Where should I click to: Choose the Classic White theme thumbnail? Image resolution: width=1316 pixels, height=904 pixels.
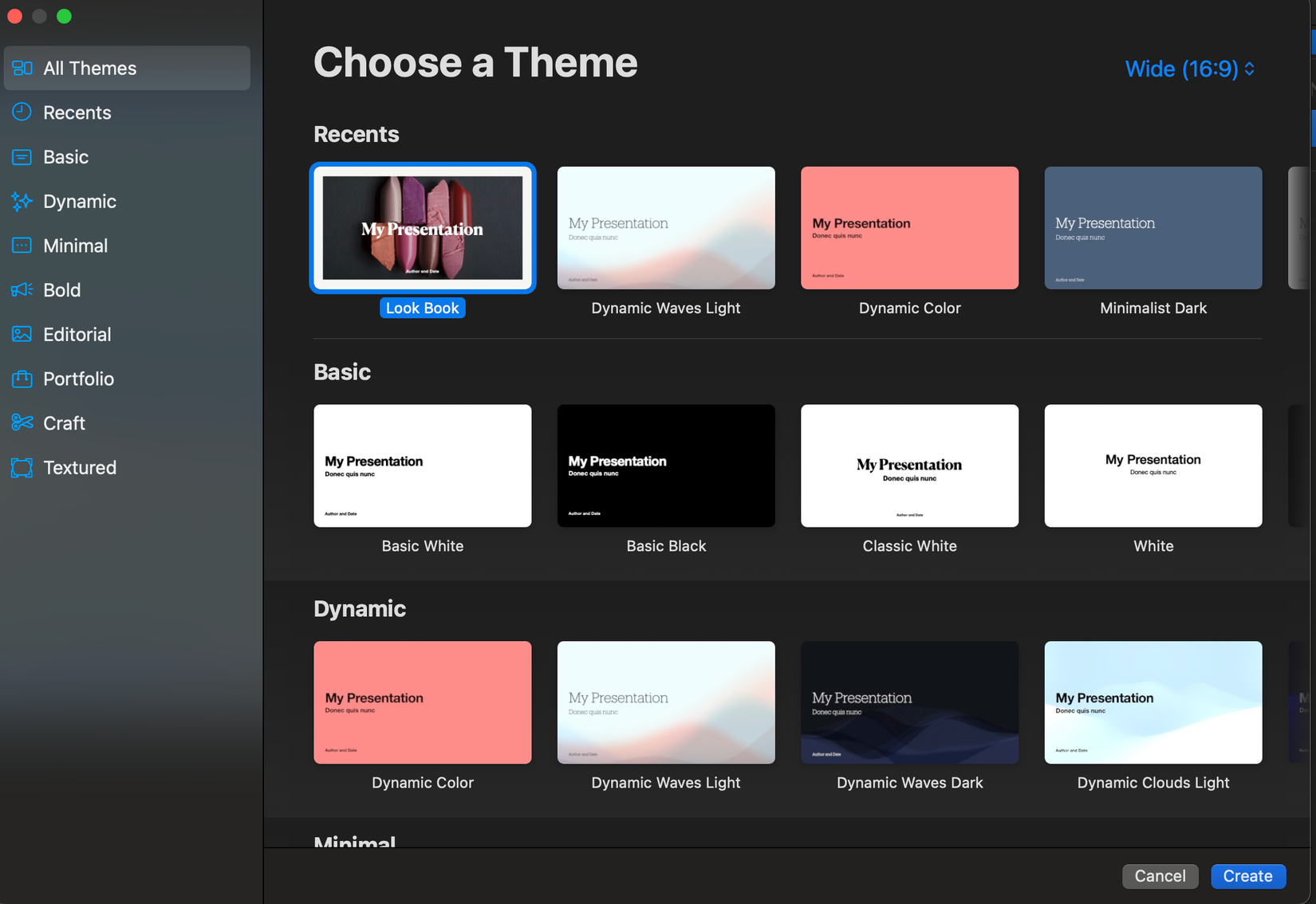909,466
